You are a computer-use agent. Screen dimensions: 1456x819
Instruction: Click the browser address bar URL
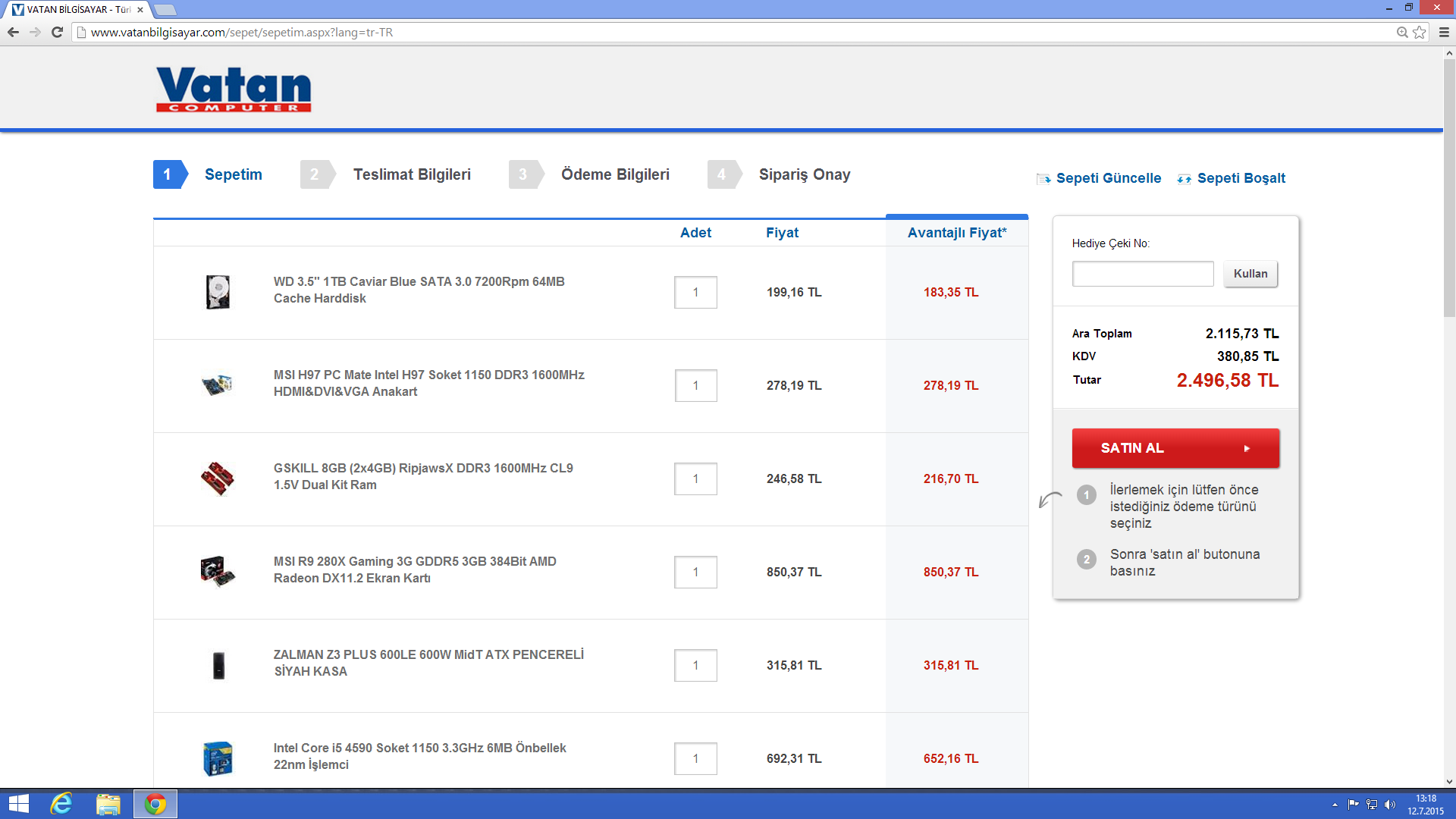pos(242,33)
